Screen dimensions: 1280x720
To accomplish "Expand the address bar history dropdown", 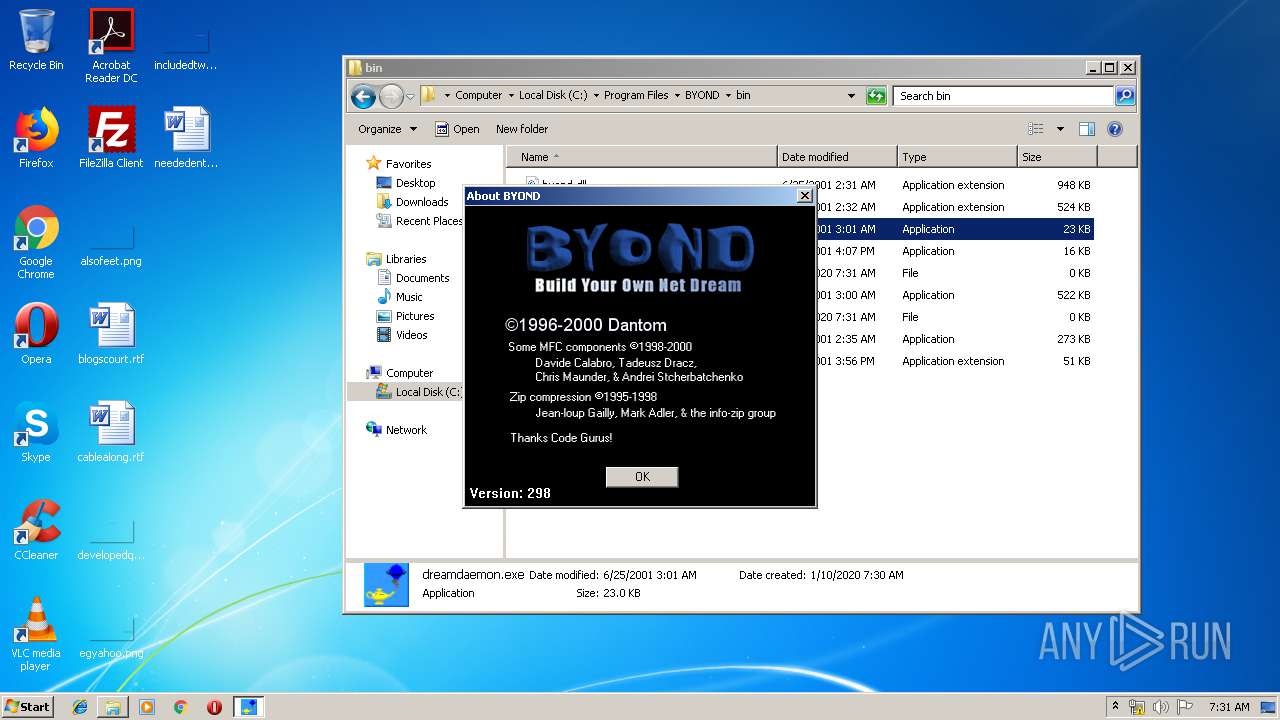I will coord(851,96).
